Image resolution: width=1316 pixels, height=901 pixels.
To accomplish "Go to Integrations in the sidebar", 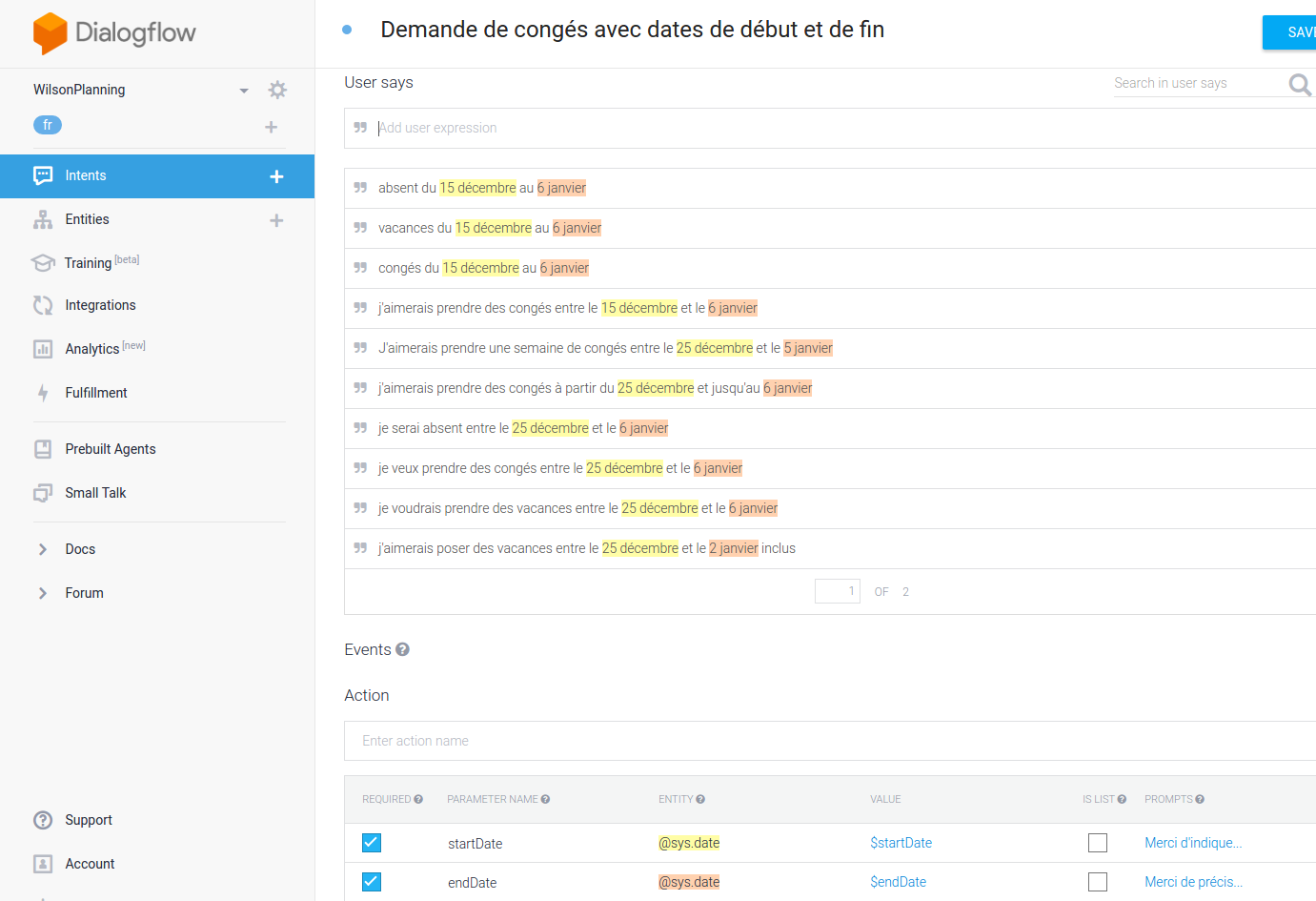I will point(100,305).
